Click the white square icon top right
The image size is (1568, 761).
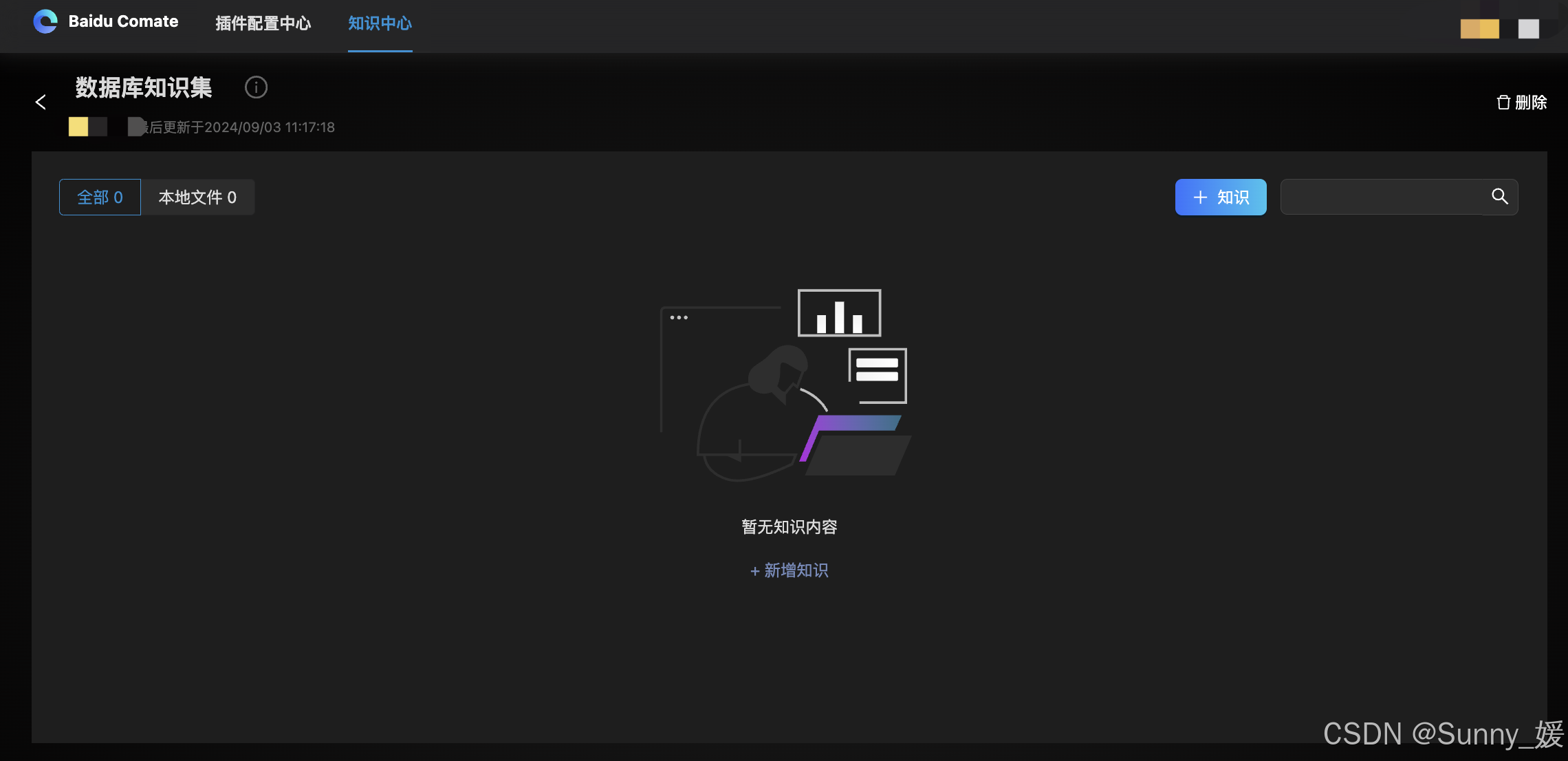click(1528, 28)
